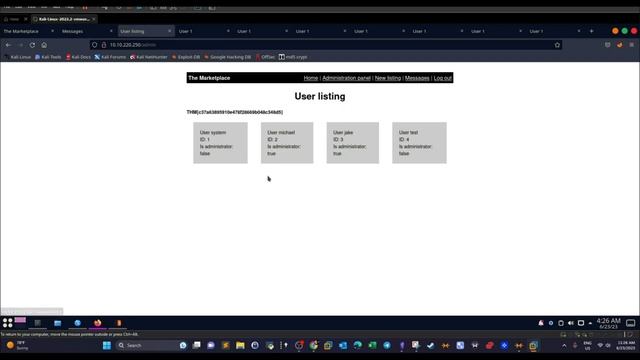Bookmark this page with the star icon
This screenshot has width=640, height=360.
557,45
